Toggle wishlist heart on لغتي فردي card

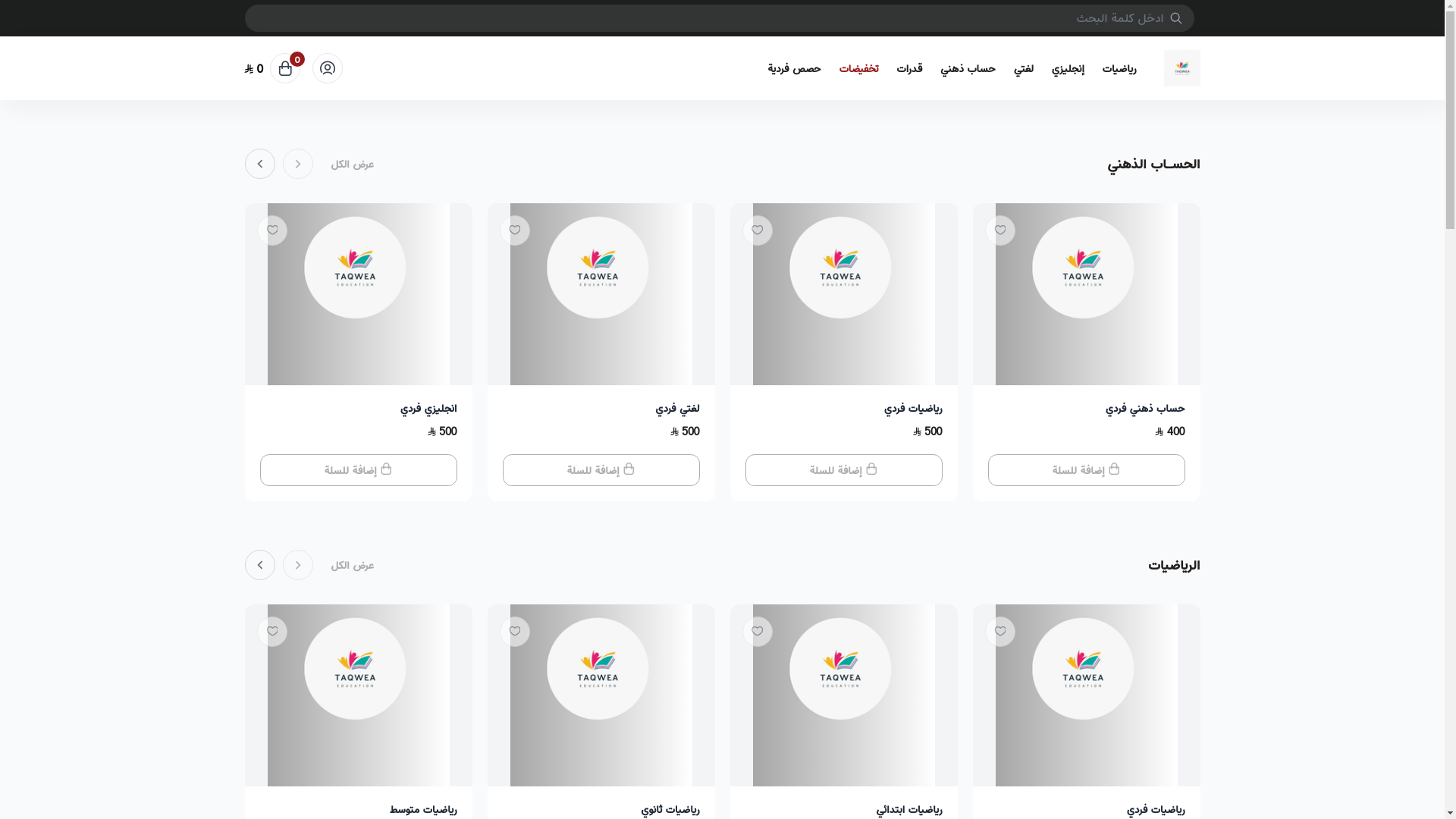[515, 231]
